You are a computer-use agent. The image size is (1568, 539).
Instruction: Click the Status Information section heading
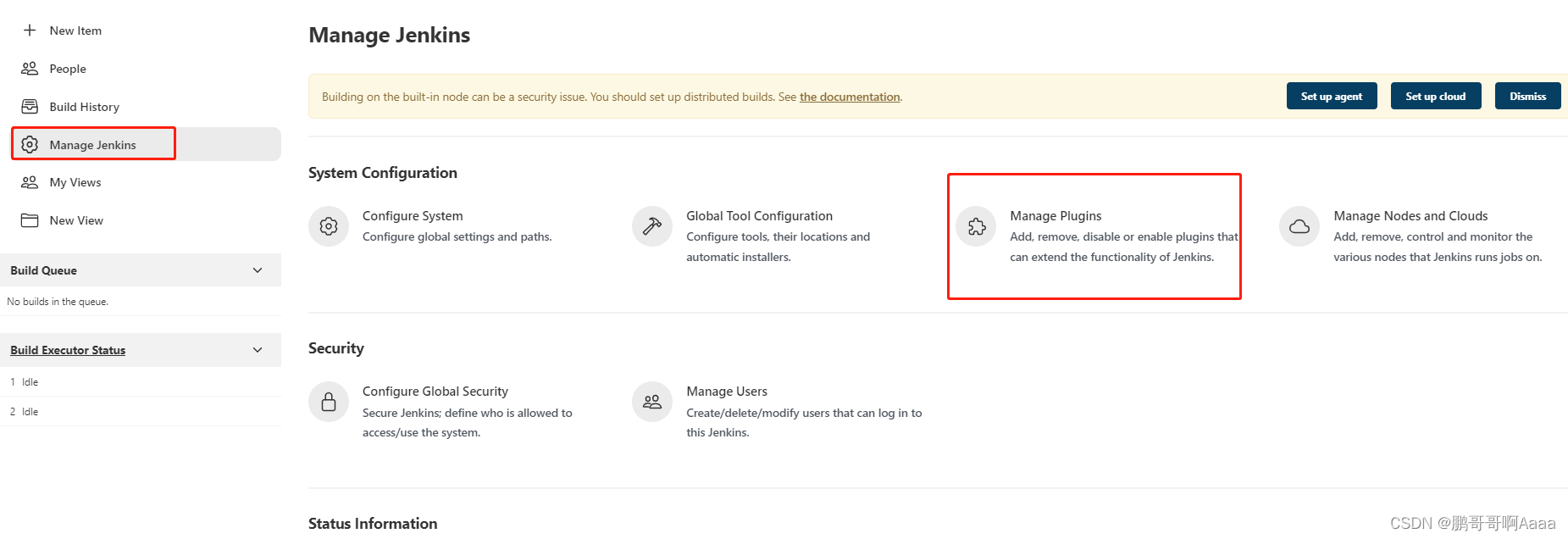pos(373,524)
